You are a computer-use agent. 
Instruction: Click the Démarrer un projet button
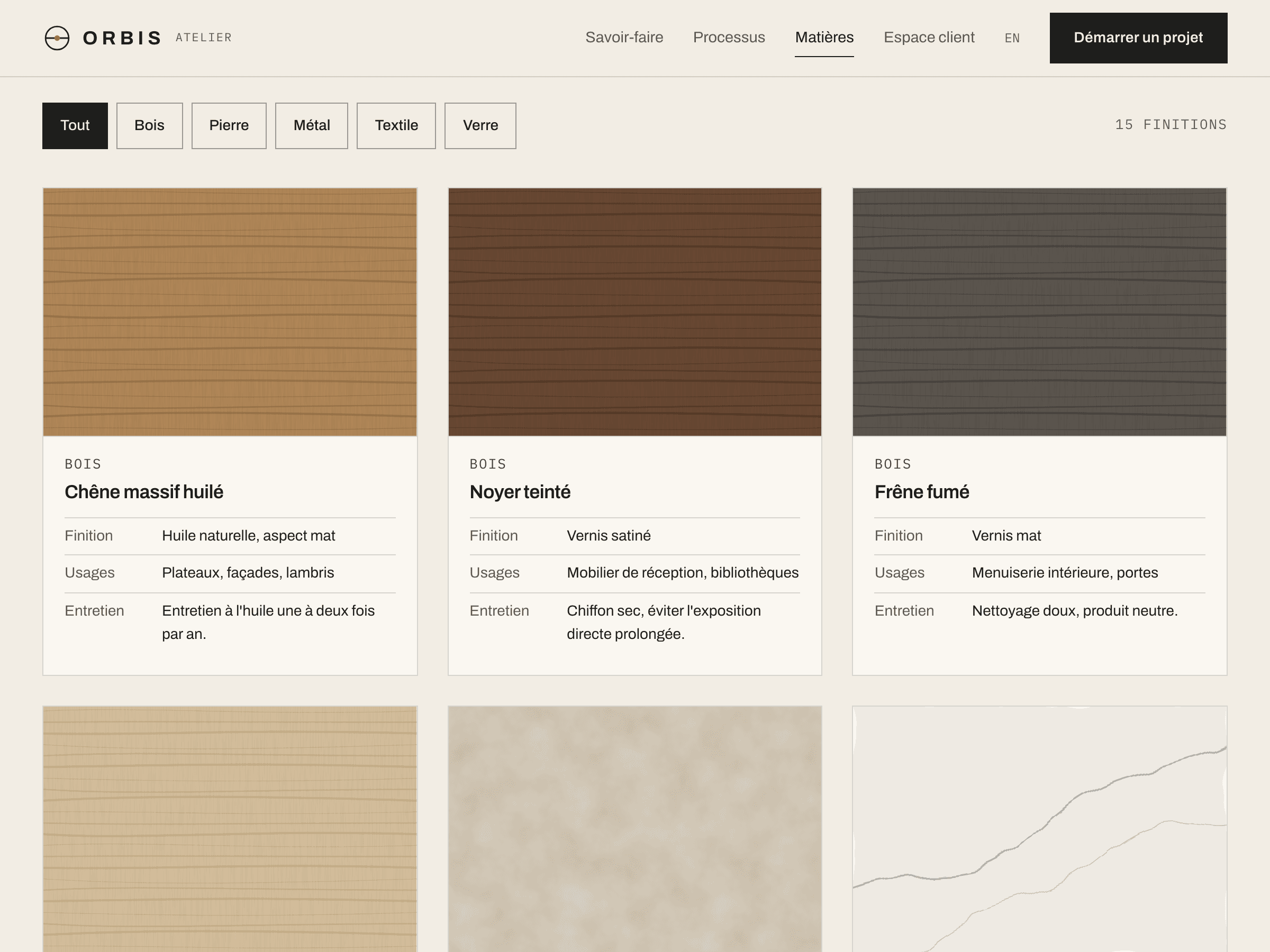tap(1138, 38)
